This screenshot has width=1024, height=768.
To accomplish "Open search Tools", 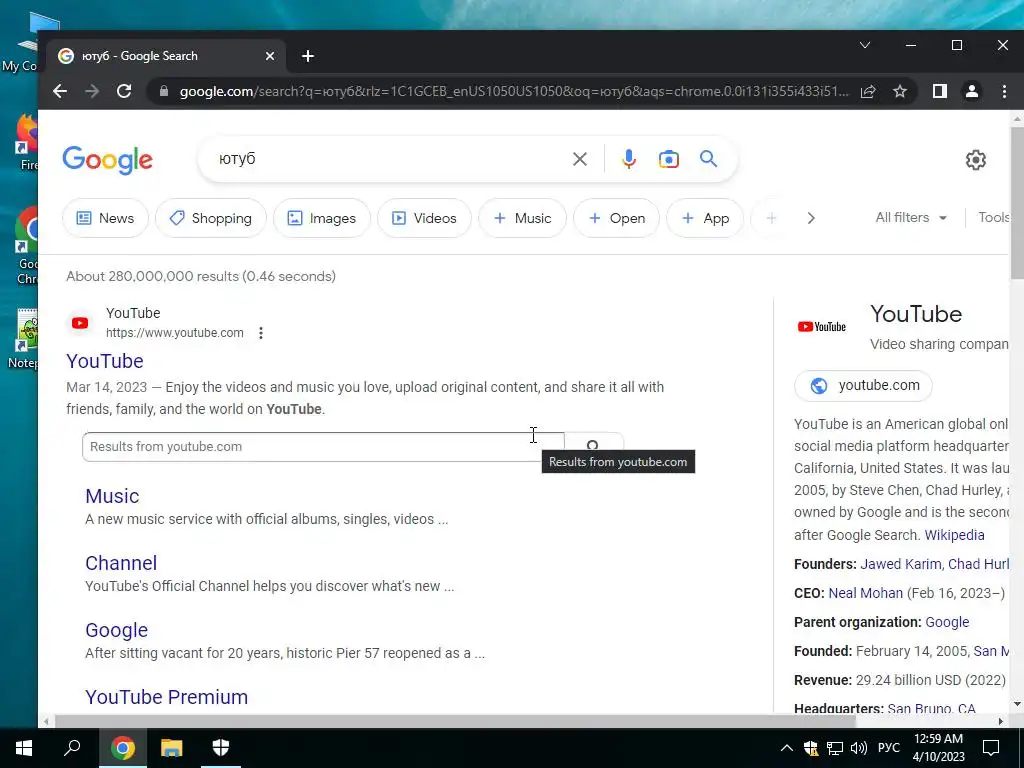I will click(993, 217).
